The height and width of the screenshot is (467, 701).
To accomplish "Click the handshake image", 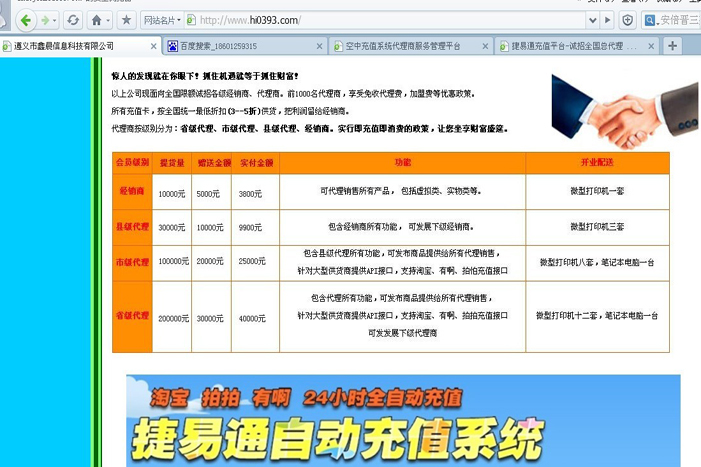I will [624, 110].
